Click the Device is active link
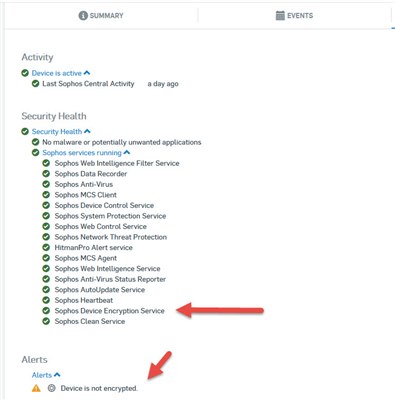The image size is (395, 400). 57,73
